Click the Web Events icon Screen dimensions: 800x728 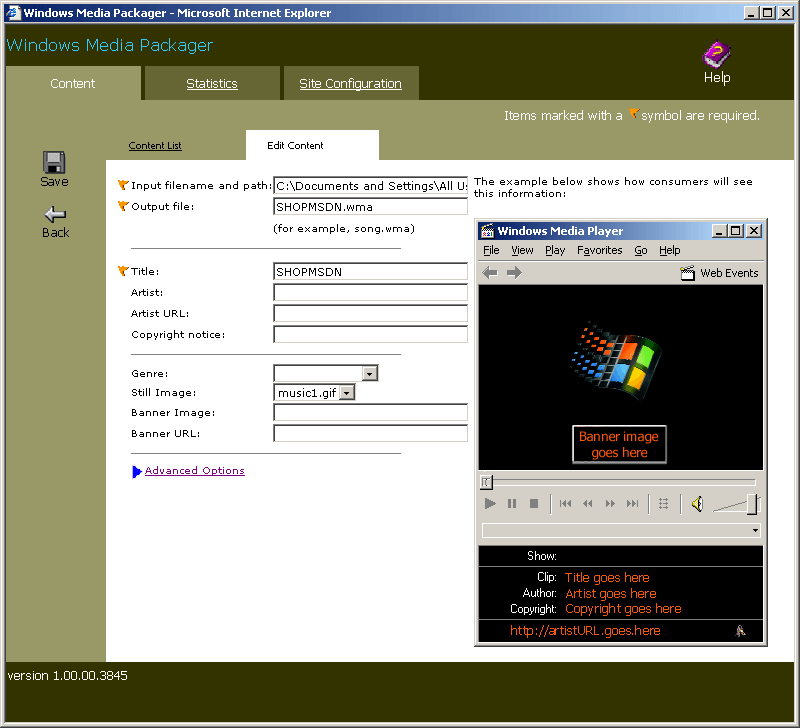pos(688,273)
